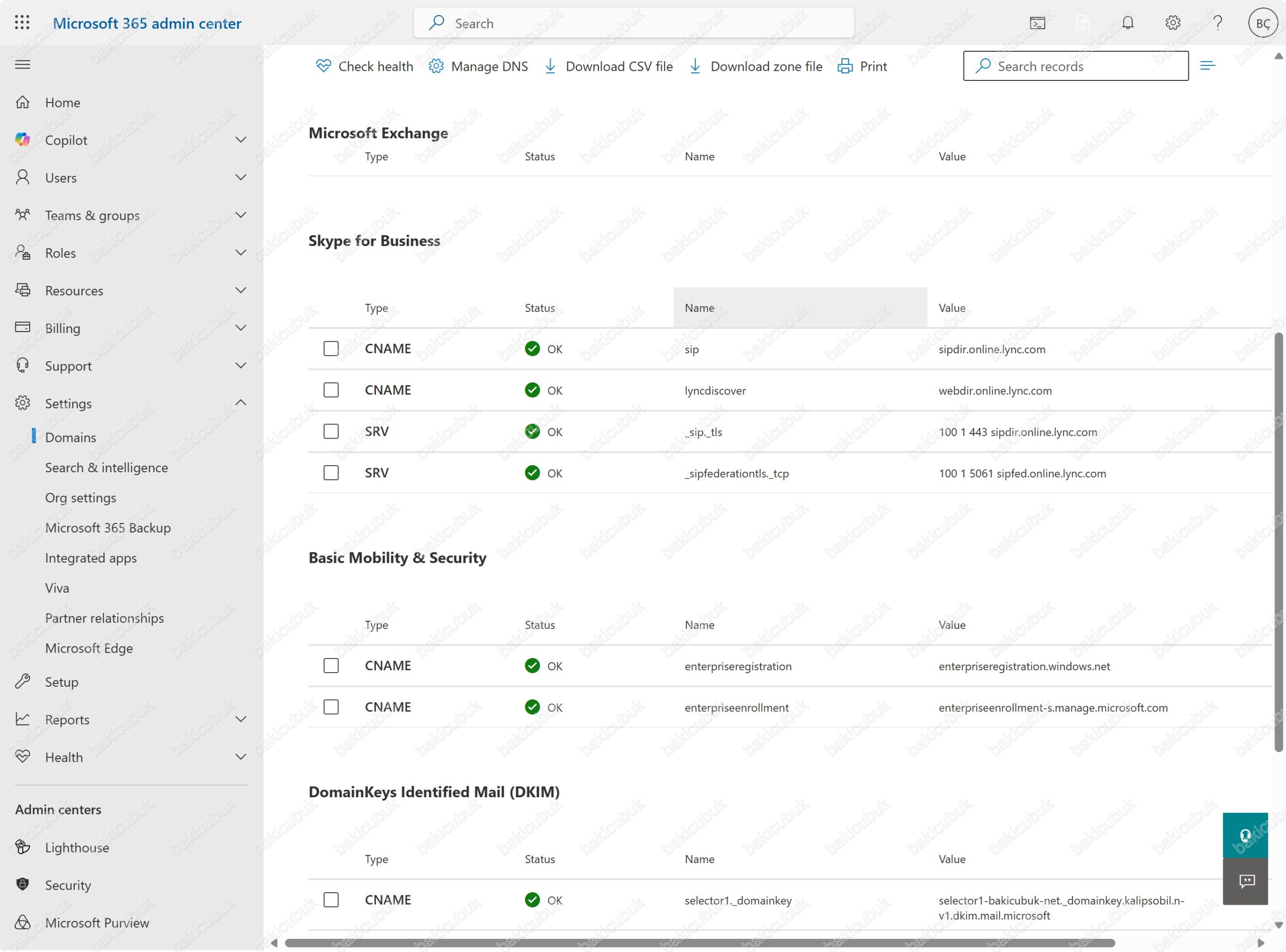This screenshot has width=1286, height=952.
Task: Open the help and support headset widget
Action: (1244, 835)
